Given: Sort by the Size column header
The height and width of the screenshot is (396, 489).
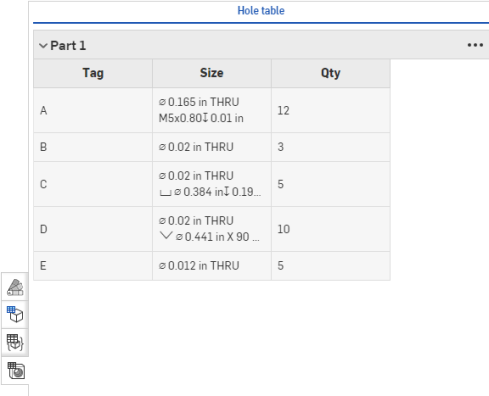Looking at the screenshot, I should point(212,73).
